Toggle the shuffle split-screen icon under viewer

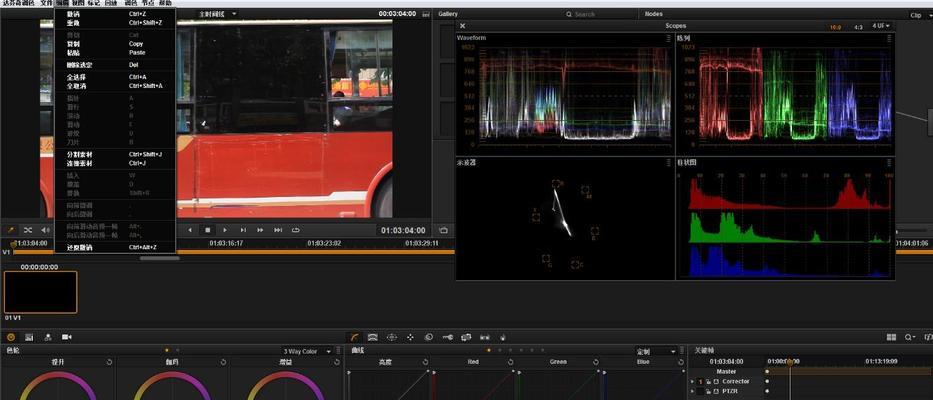click(x=28, y=230)
